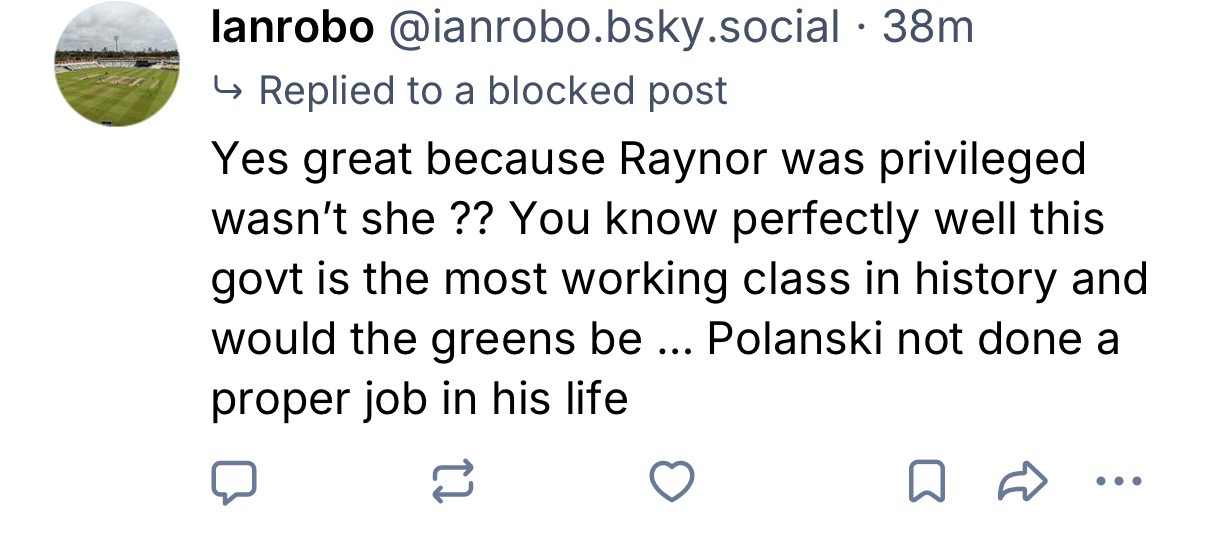
Task: Click the word 'Polanski' in the post text
Action: (x=794, y=340)
